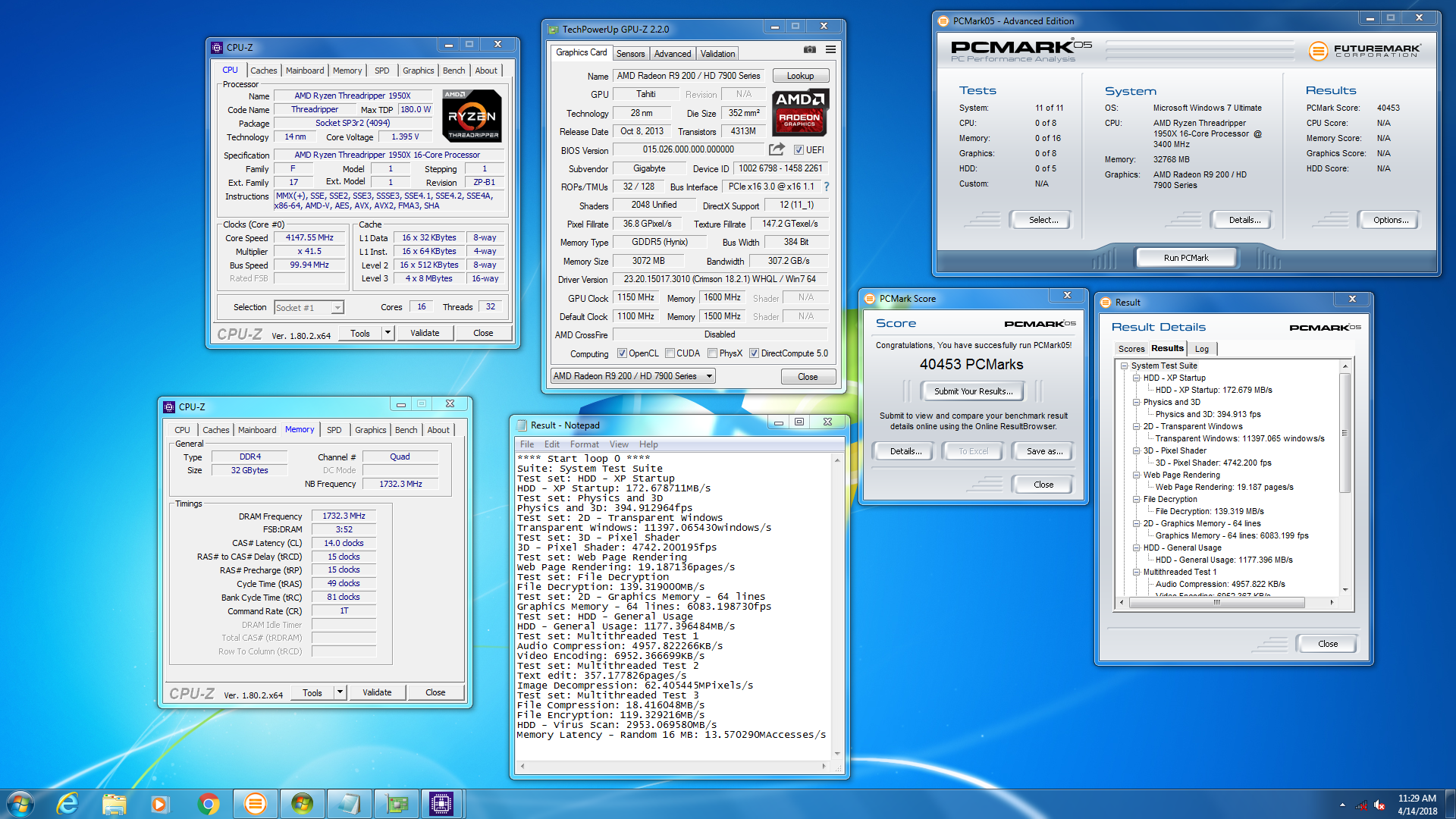Screen dimensions: 1456x819
Task: Click the muted volume tray icon
Action: pyautogui.click(x=1379, y=805)
